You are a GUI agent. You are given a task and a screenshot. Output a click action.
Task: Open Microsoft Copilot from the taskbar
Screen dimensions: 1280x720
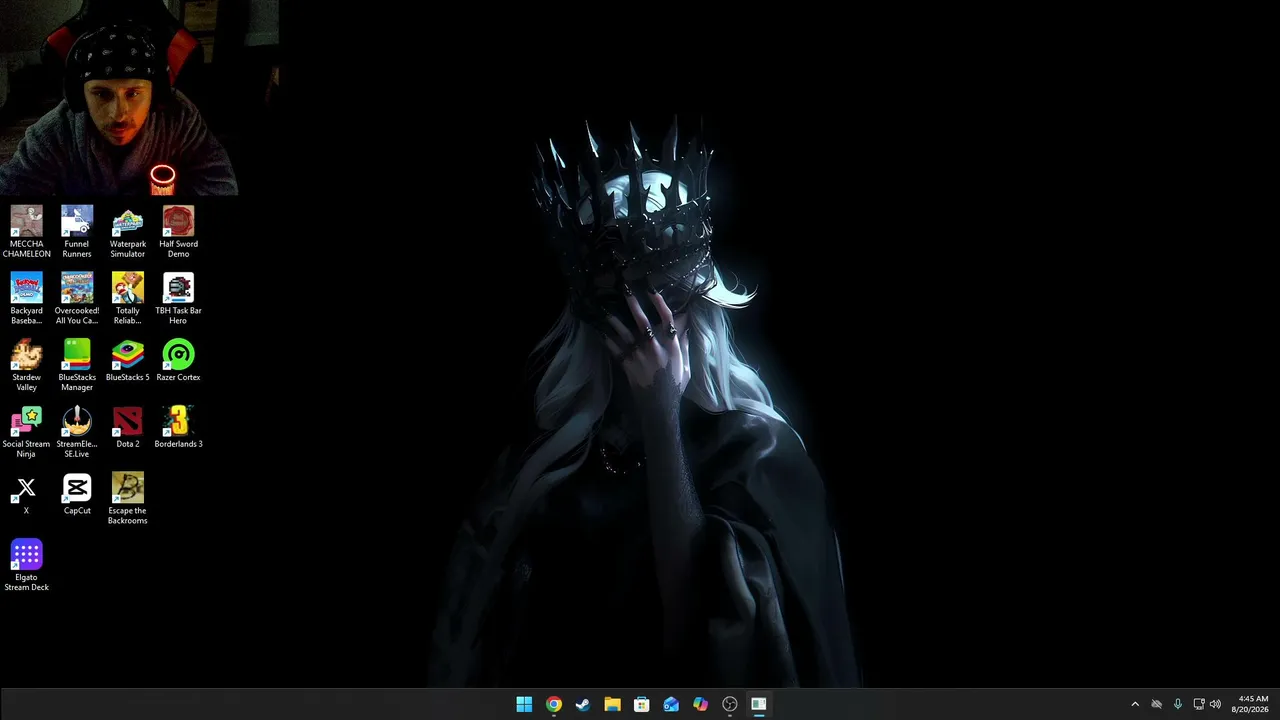pyautogui.click(x=700, y=704)
